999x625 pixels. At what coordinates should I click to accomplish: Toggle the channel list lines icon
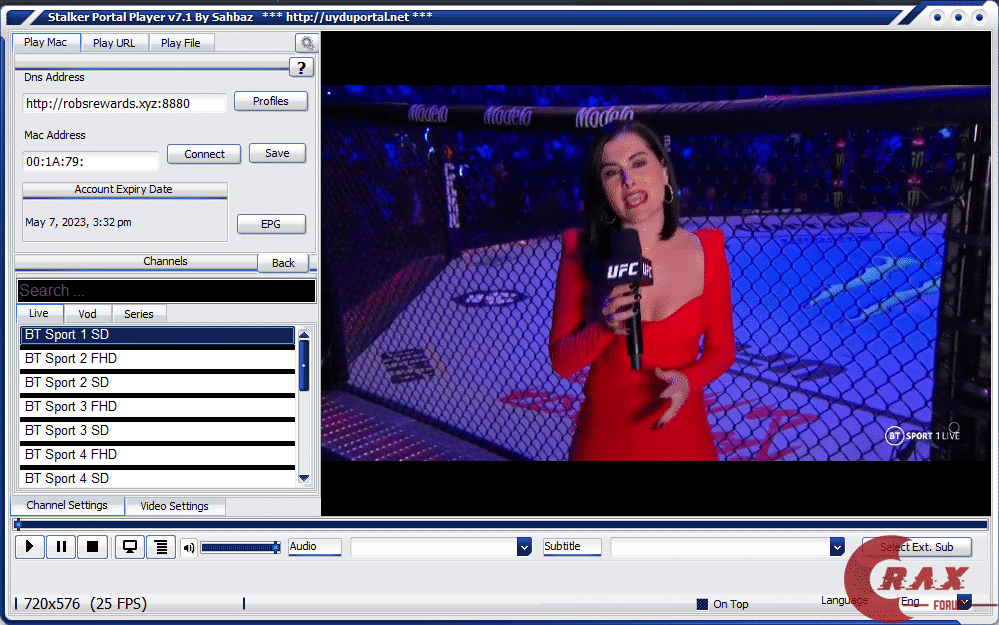[161, 547]
